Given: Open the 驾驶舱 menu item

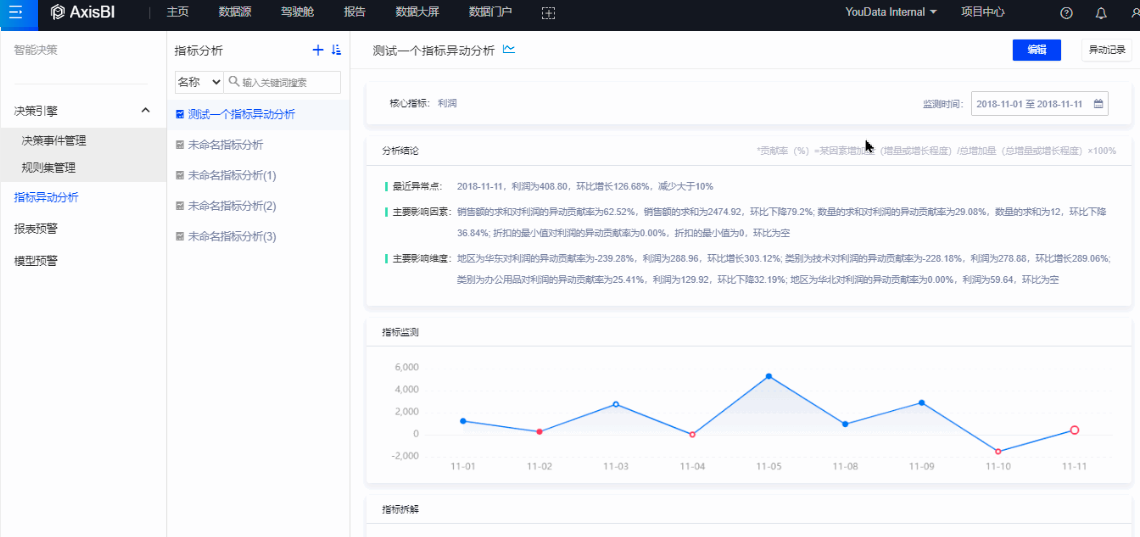Looking at the screenshot, I should pyautogui.click(x=297, y=12).
